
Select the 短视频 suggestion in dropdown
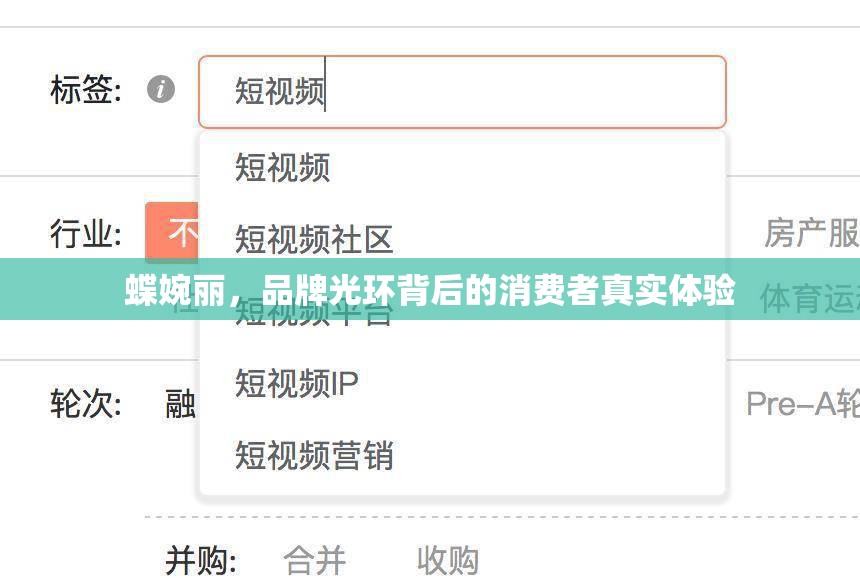pyautogui.click(x=462, y=167)
